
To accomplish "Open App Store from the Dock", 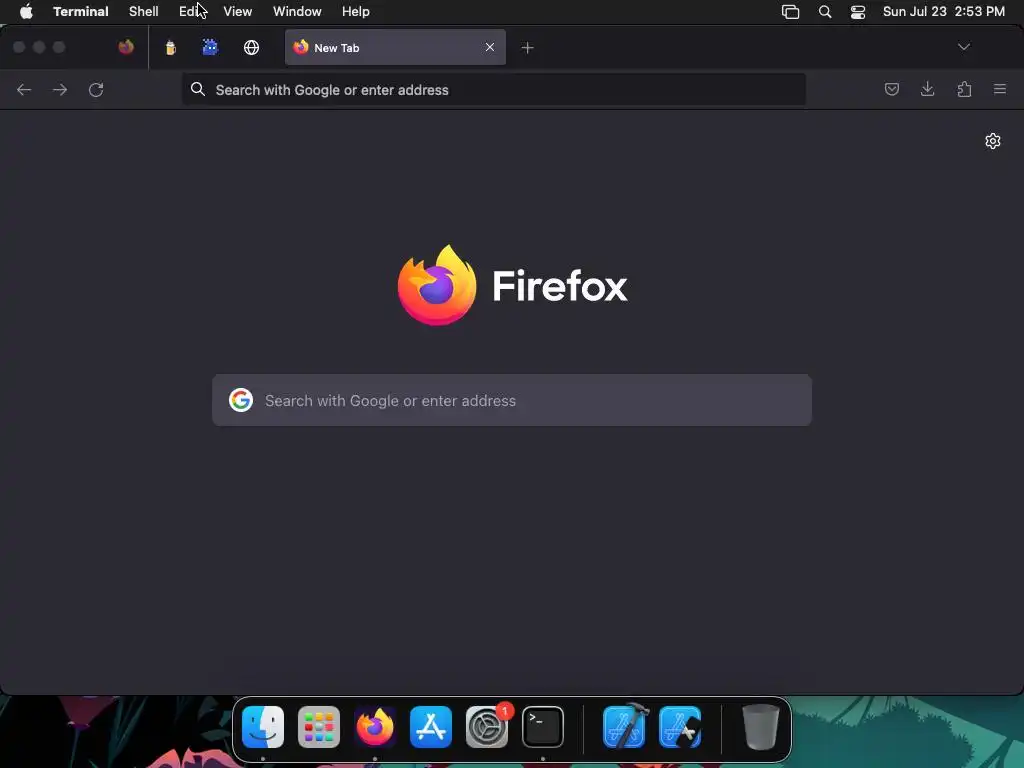I will tap(431, 727).
